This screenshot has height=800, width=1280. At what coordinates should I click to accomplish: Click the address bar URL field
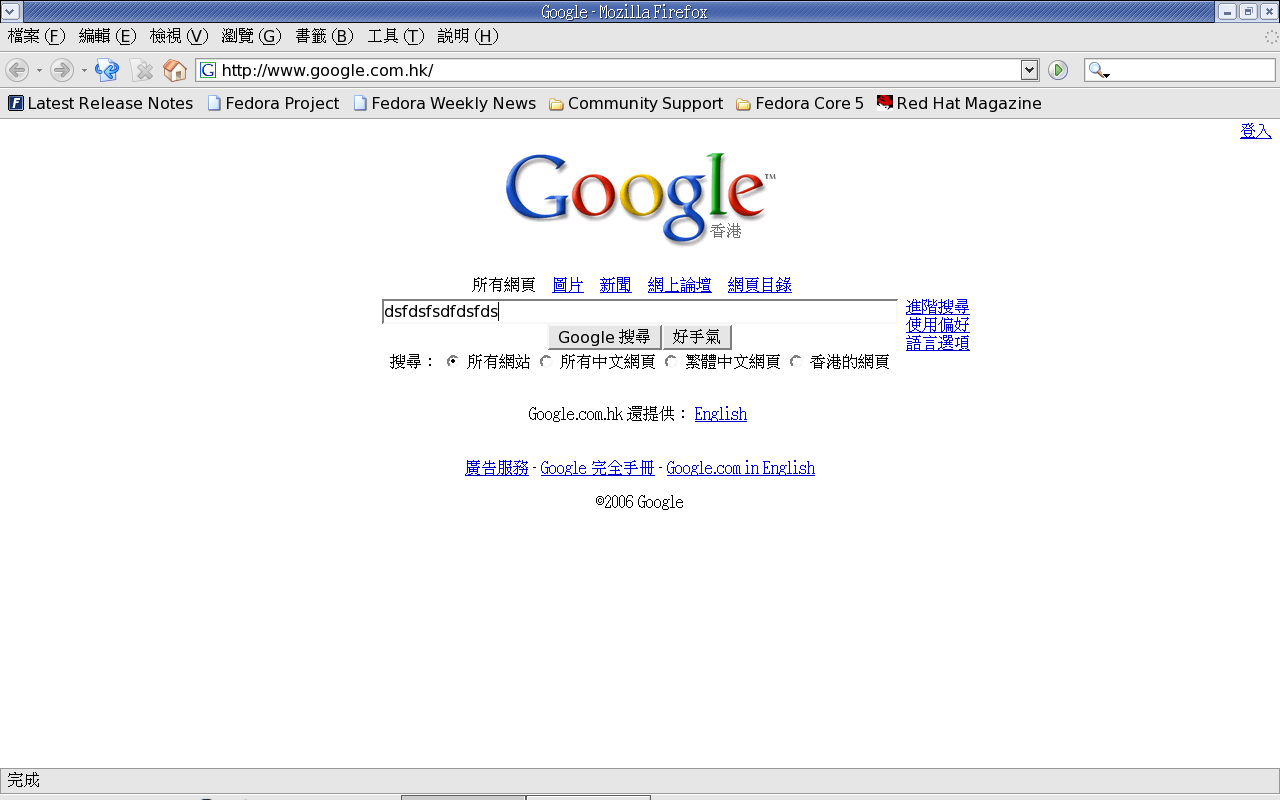[x=618, y=70]
